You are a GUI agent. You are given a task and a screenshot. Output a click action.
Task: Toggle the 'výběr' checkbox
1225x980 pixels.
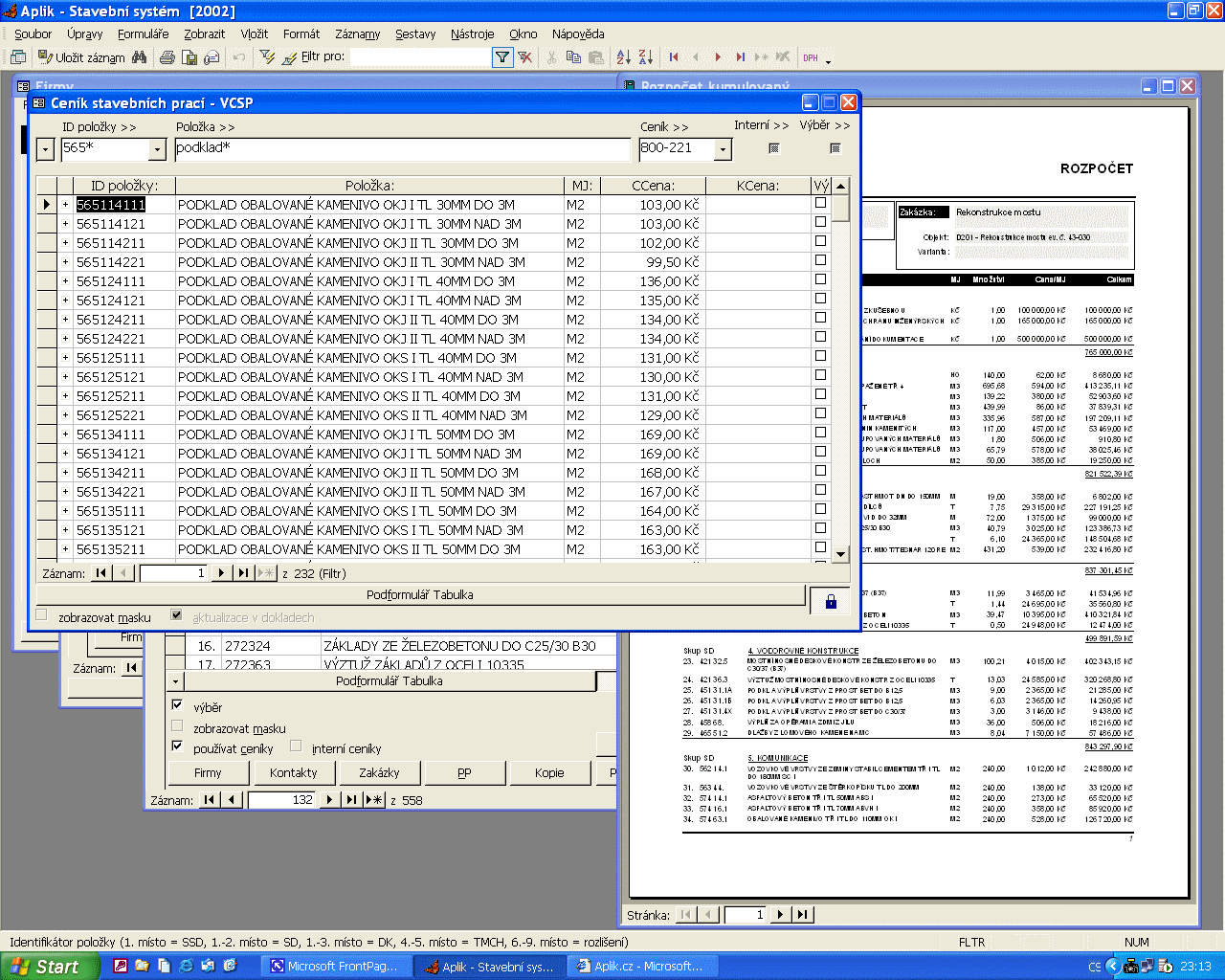coord(177,704)
